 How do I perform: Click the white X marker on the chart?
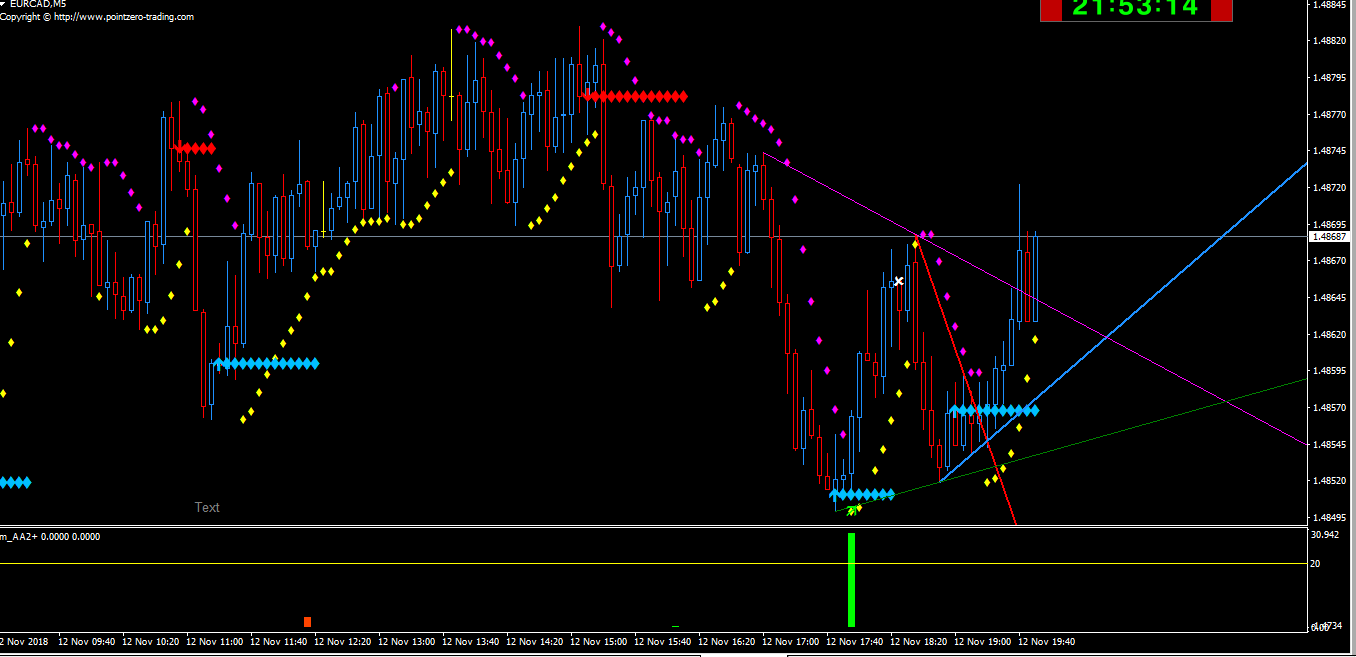(x=898, y=281)
